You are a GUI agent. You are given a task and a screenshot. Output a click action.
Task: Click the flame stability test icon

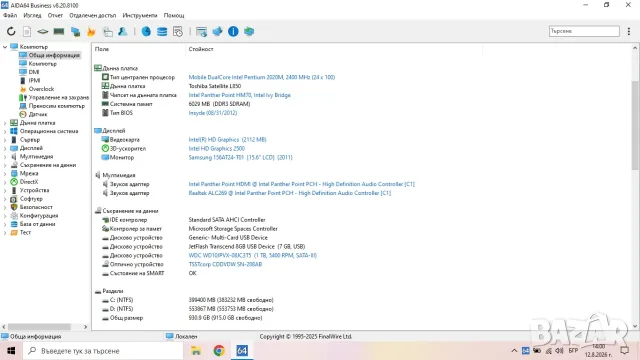91,31
